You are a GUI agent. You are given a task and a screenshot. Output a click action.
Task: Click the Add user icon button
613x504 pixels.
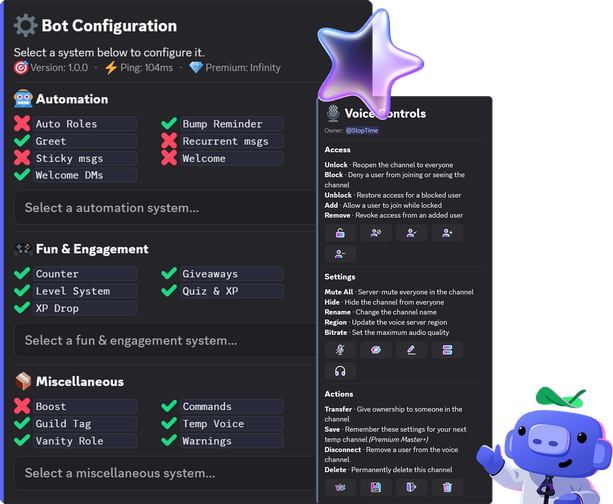(x=447, y=233)
